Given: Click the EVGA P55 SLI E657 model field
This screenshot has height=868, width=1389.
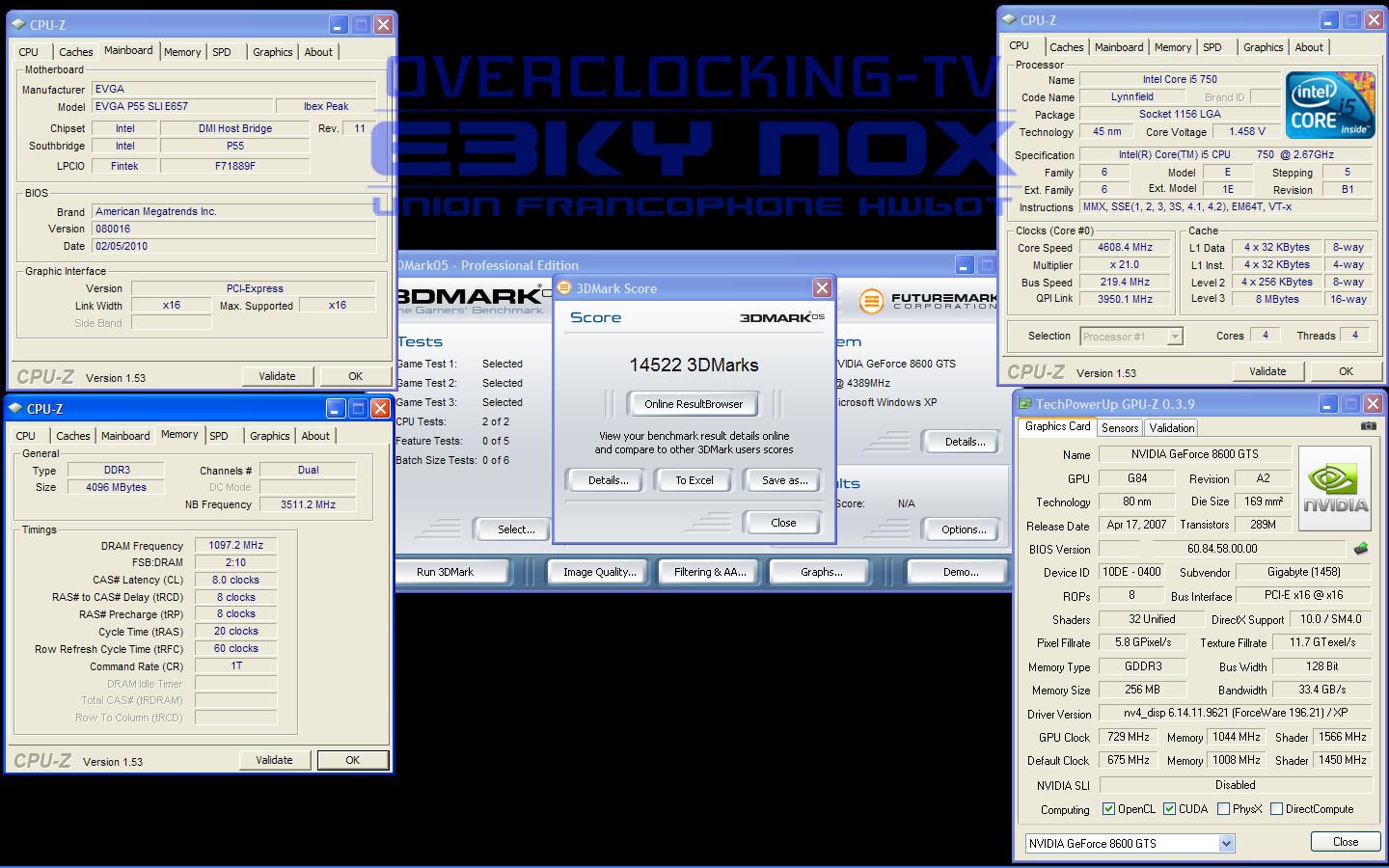Looking at the screenshot, I should (181, 107).
